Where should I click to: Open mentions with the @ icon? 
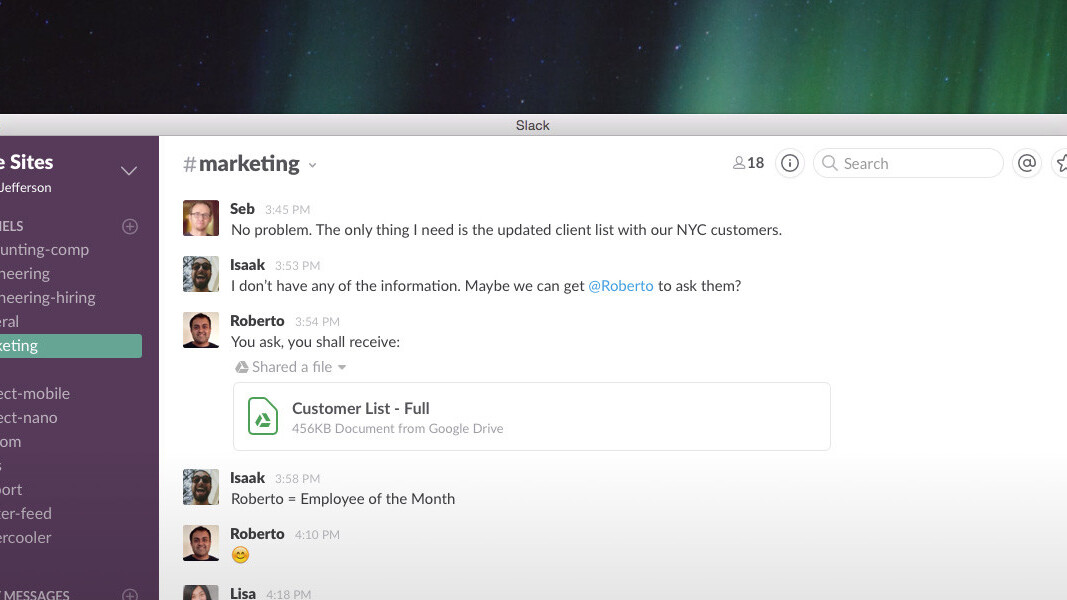[x=1027, y=163]
